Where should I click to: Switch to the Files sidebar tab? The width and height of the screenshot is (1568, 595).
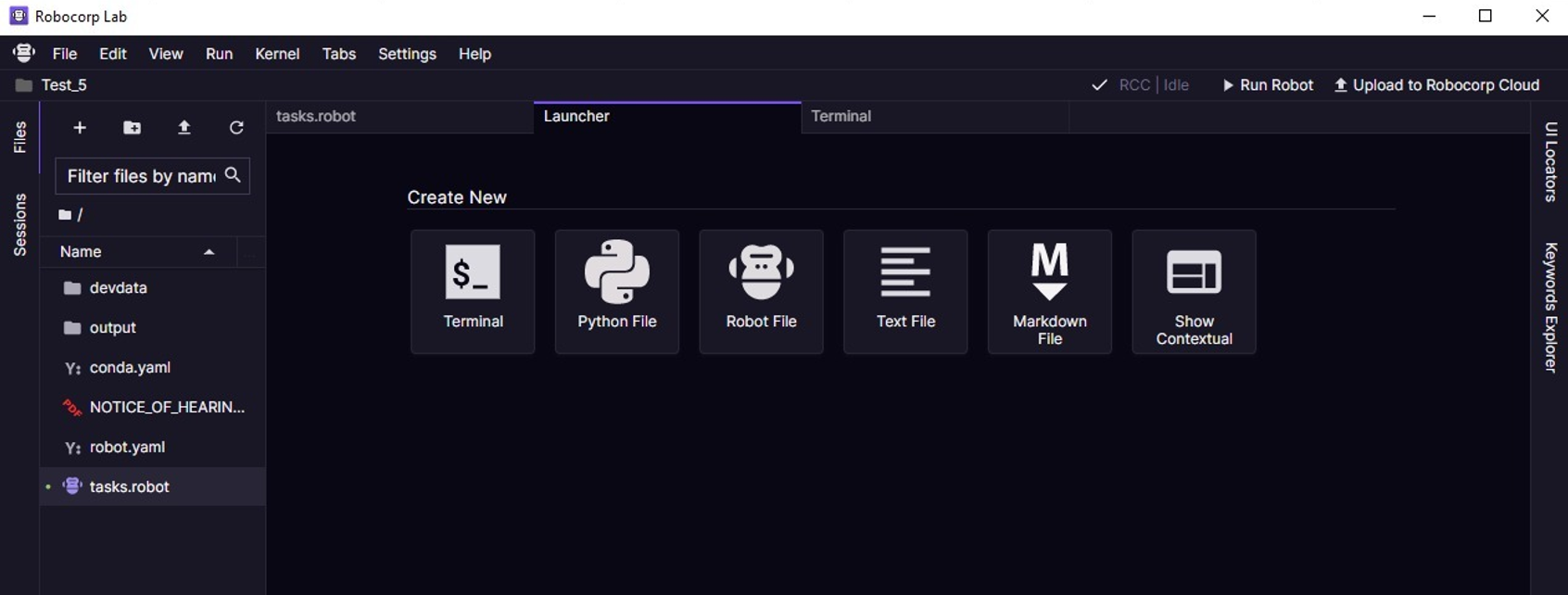pos(19,137)
